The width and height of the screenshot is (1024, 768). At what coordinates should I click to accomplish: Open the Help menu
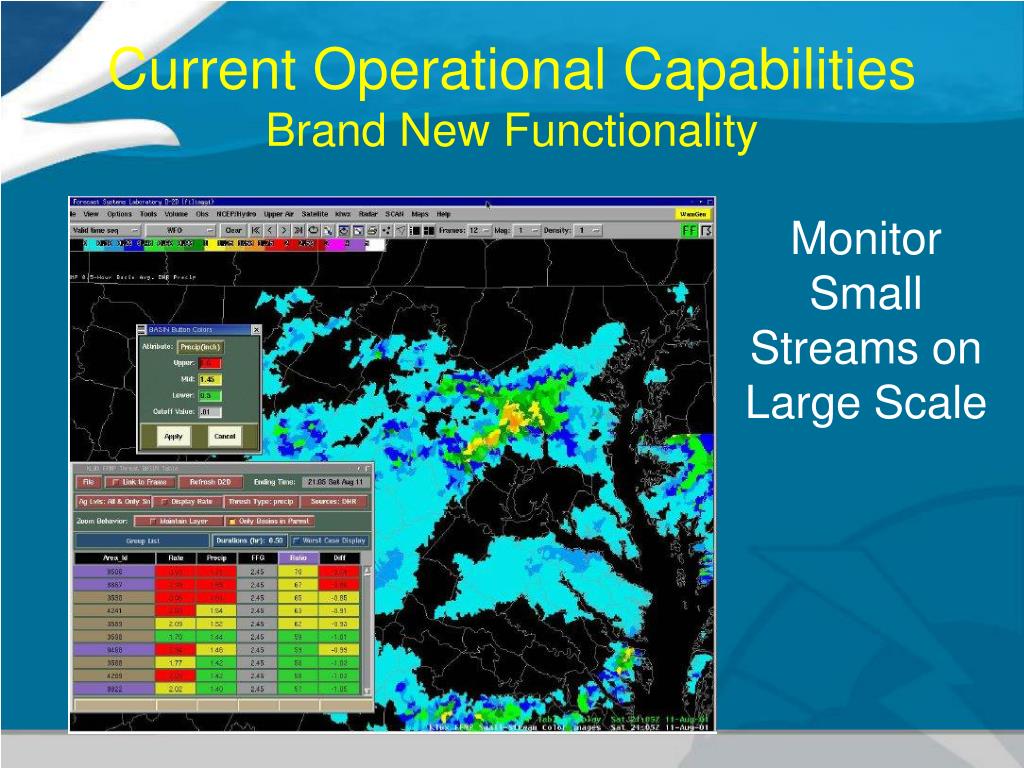pos(443,214)
